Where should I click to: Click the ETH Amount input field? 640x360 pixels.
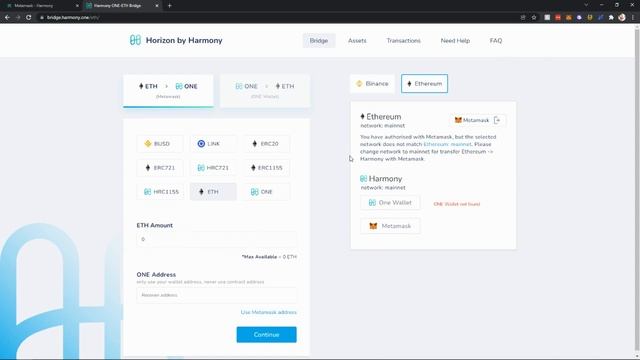pyautogui.click(x=217, y=239)
